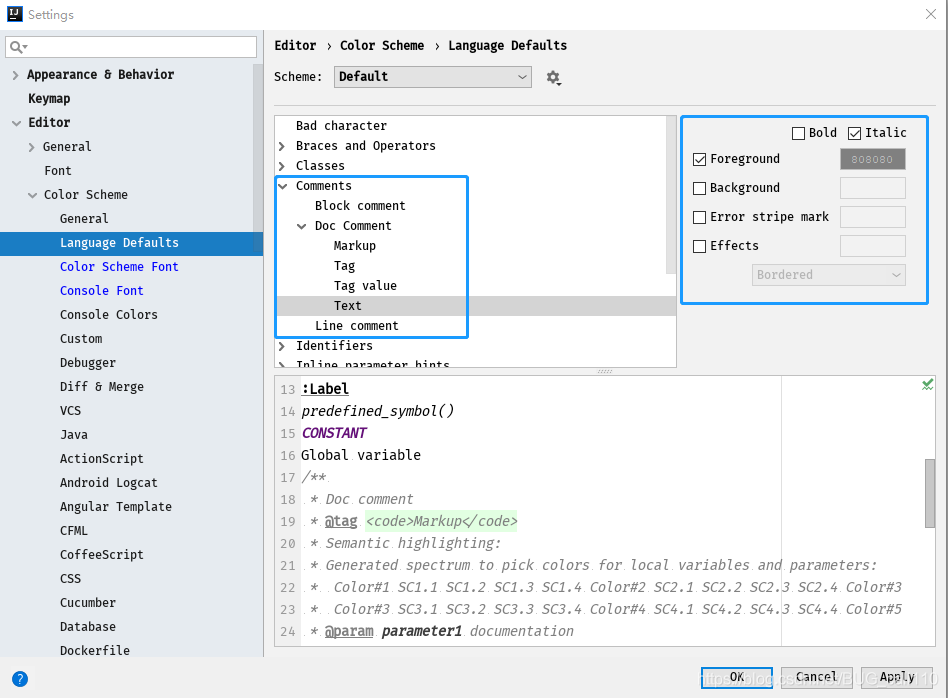Collapse the Doc Comment node
The width and height of the screenshot is (948, 698).
point(302,225)
